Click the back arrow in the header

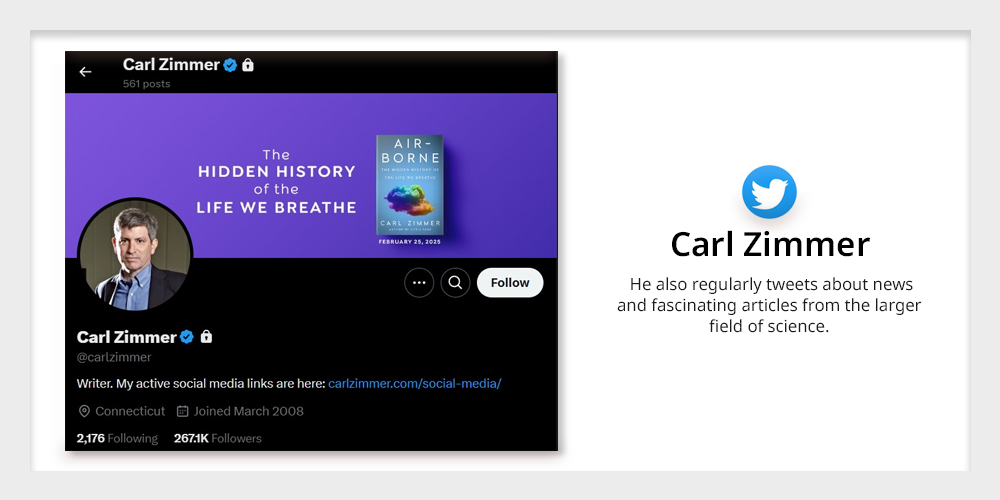pos(85,72)
